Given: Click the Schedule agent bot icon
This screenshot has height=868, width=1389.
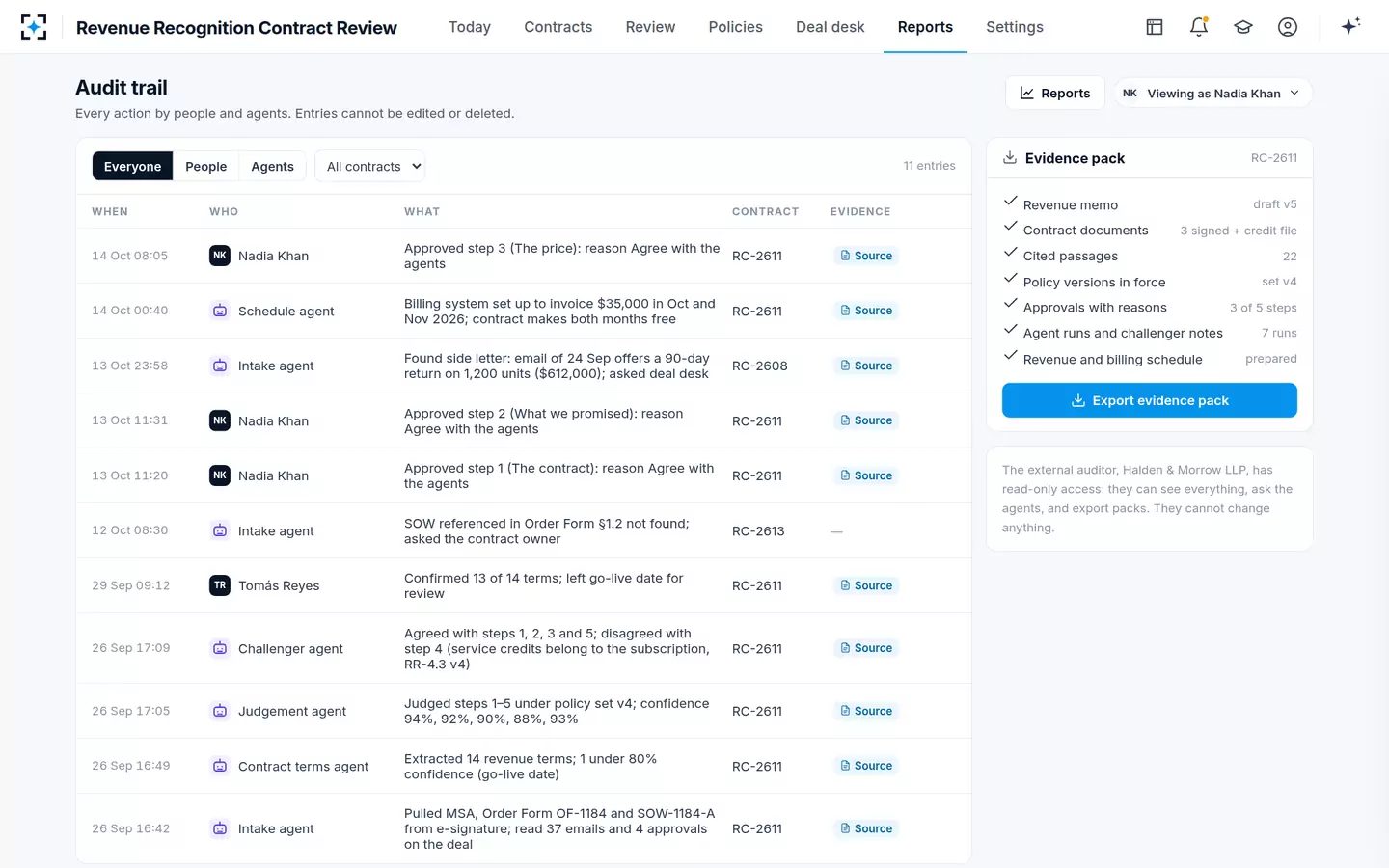Looking at the screenshot, I should tap(220, 311).
